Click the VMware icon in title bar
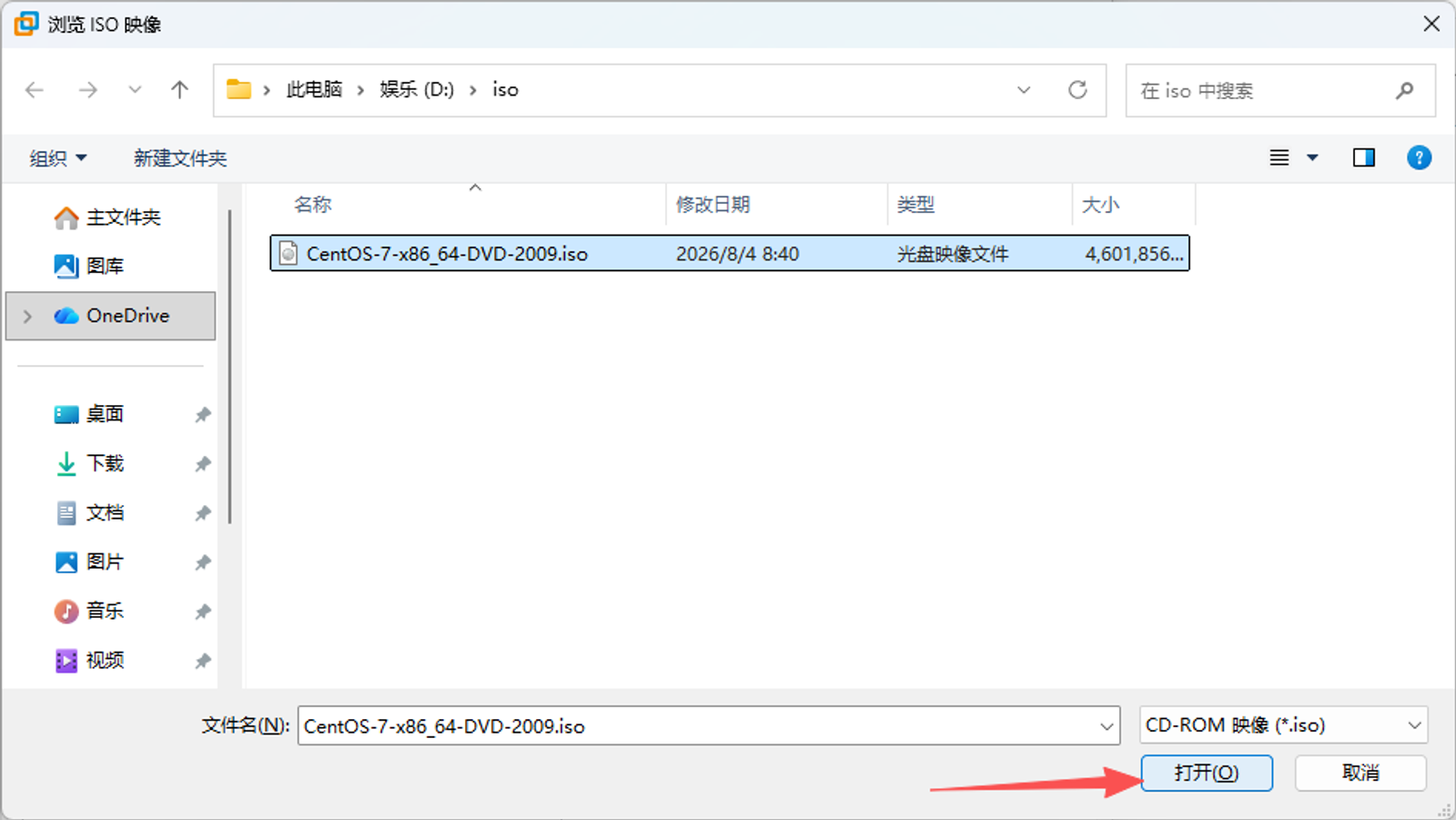Viewport: 1456px width, 820px height. click(x=26, y=24)
